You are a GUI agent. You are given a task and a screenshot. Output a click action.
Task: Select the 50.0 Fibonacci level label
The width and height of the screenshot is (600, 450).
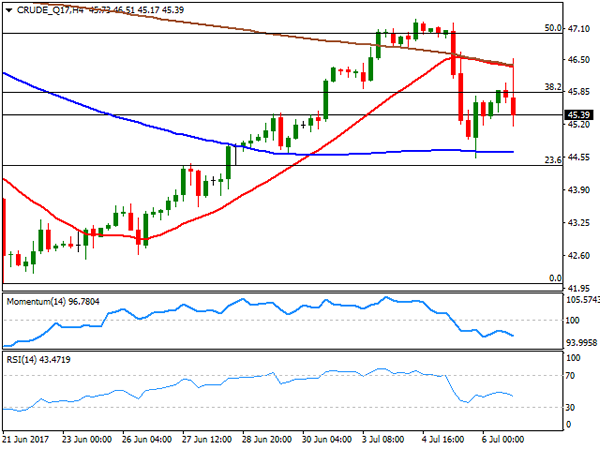553,28
